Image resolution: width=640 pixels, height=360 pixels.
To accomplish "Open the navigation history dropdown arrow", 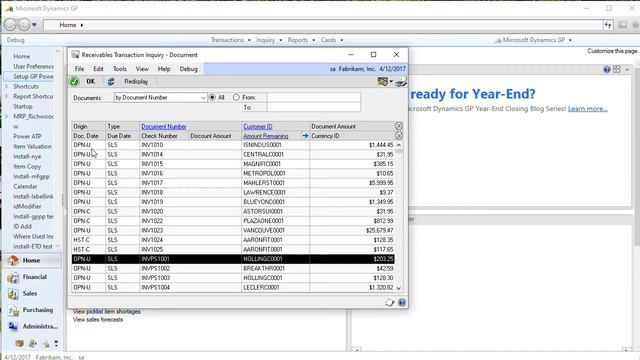I will coord(34,25).
